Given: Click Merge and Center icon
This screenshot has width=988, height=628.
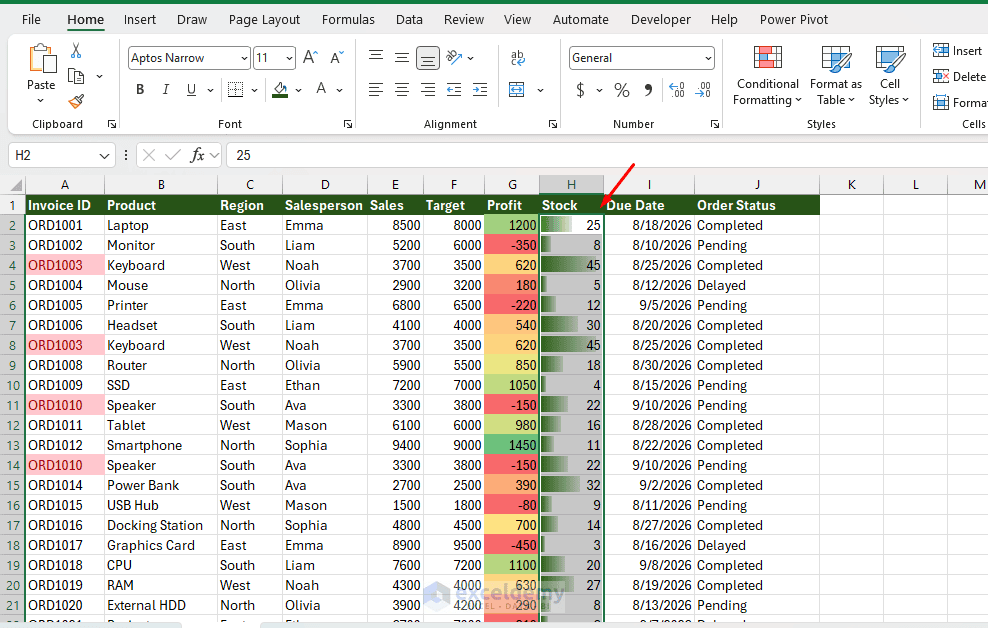Looking at the screenshot, I should [x=517, y=89].
